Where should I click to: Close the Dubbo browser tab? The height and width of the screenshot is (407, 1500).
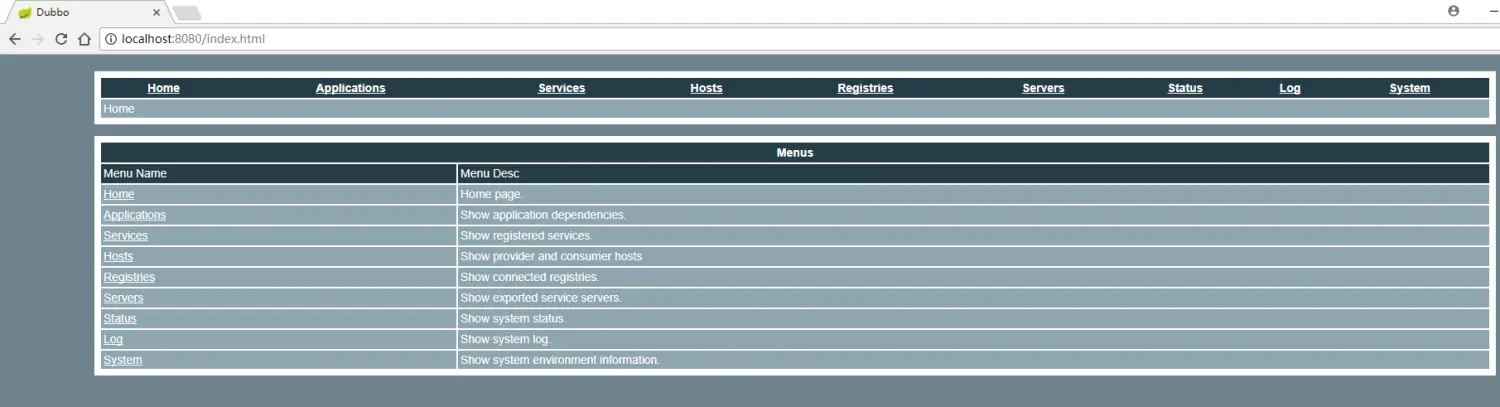coord(156,12)
